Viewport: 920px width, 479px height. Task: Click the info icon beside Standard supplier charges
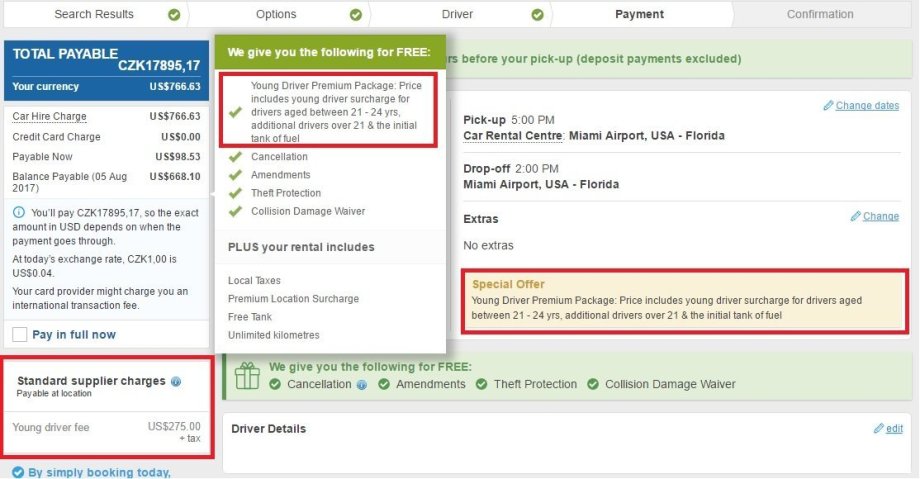coord(176,381)
